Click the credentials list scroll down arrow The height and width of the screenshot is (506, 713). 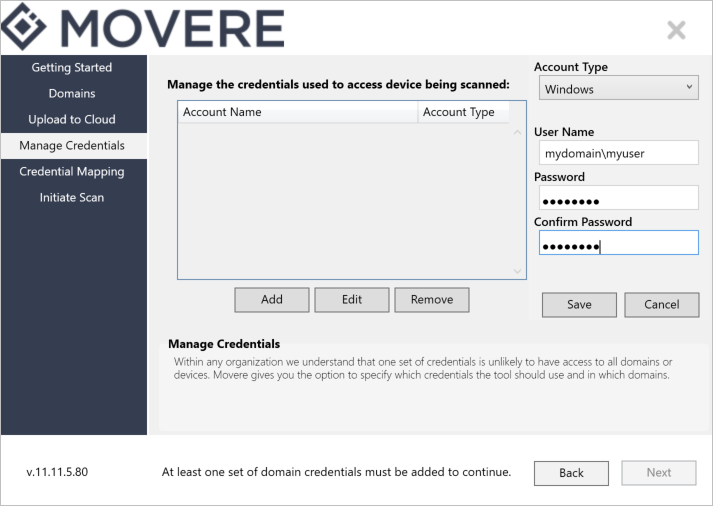click(517, 271)
